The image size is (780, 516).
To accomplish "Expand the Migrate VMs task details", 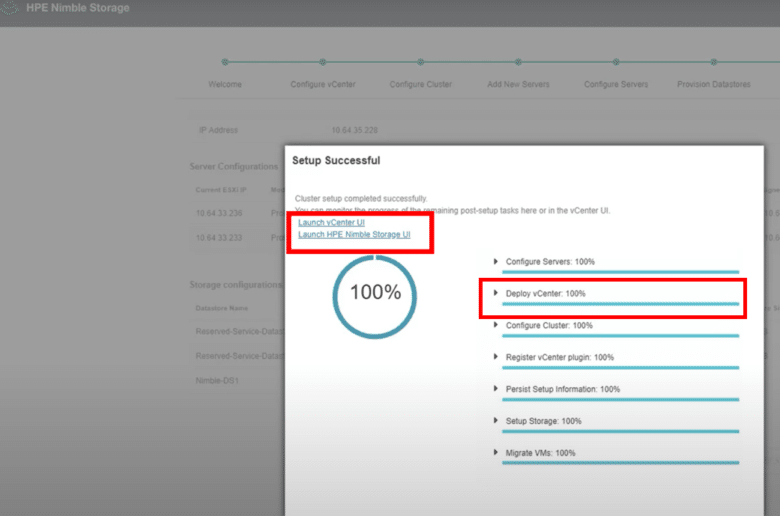I will pyautogui.click(x=495, y=452).
